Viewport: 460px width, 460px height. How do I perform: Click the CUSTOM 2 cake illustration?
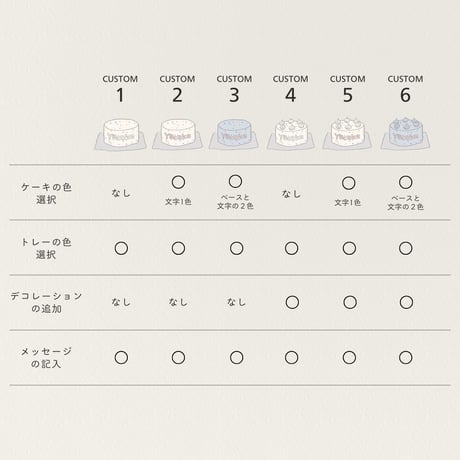(177, 134)
